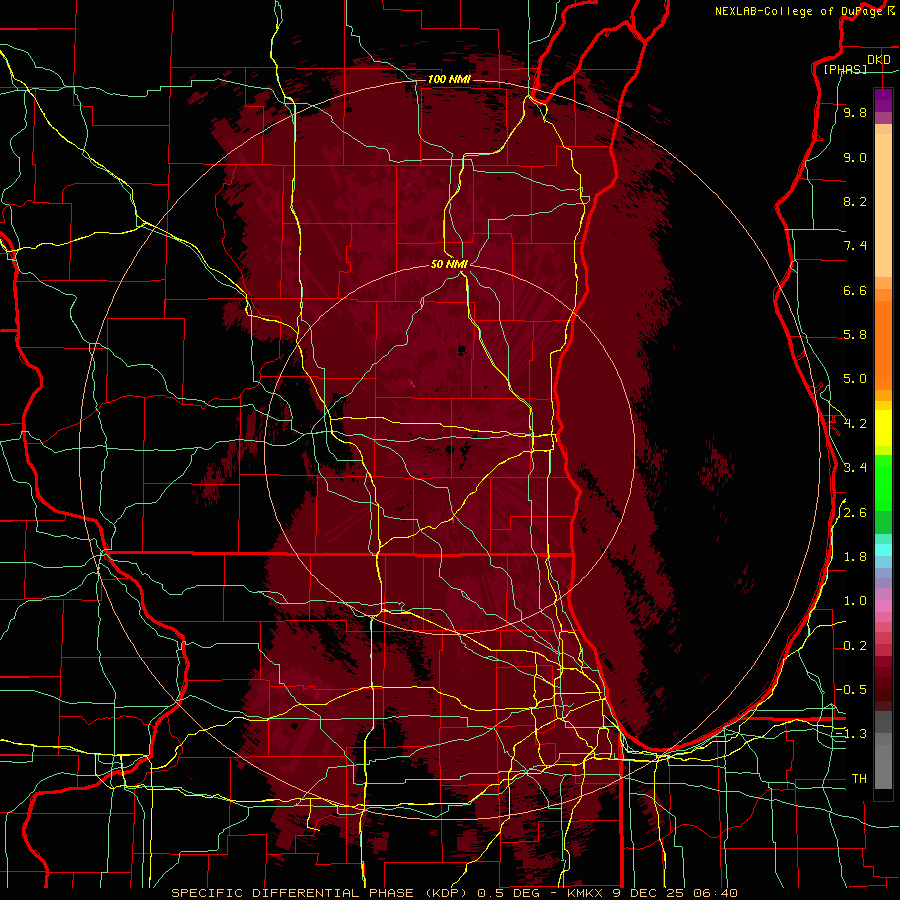Click the 3.4 value on color scale
This screenshot has width=900, height=900.
[855, 468]
